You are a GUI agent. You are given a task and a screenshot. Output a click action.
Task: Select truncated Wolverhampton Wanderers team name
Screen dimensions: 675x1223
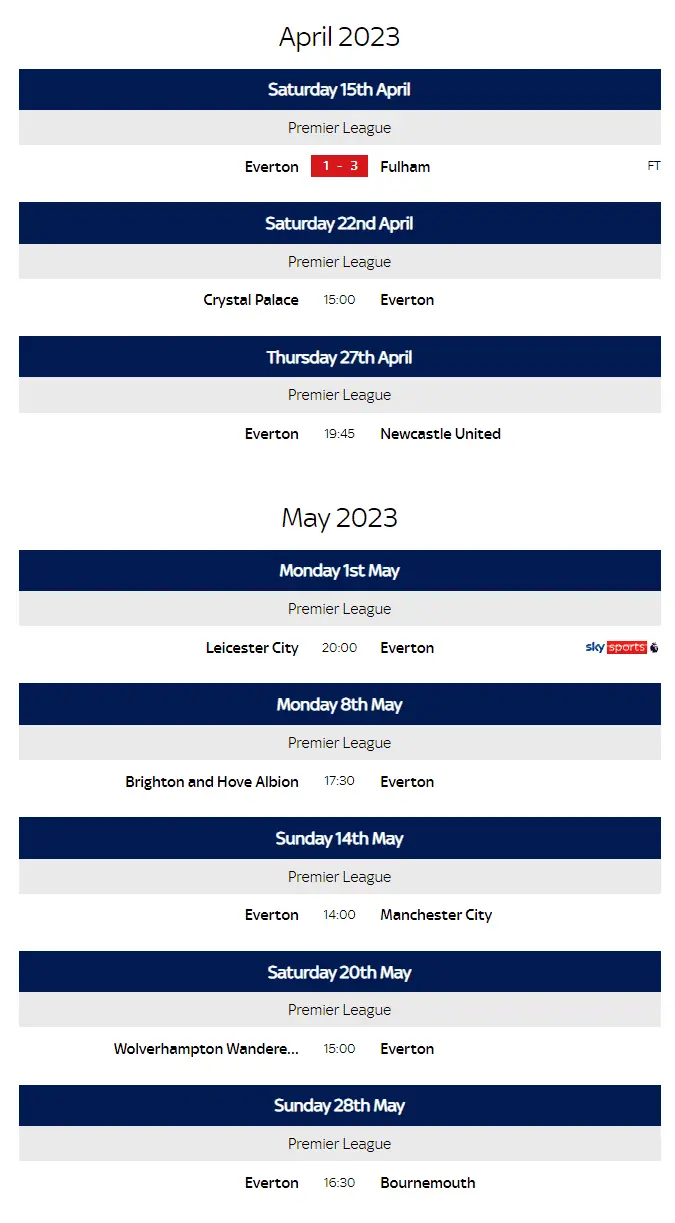click(206, 1049)
